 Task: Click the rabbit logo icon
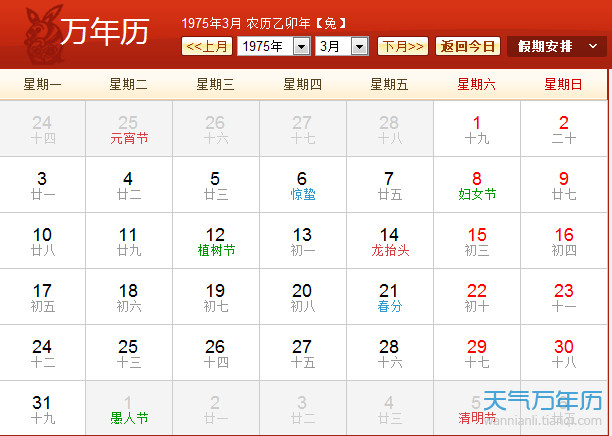(43, 34)
